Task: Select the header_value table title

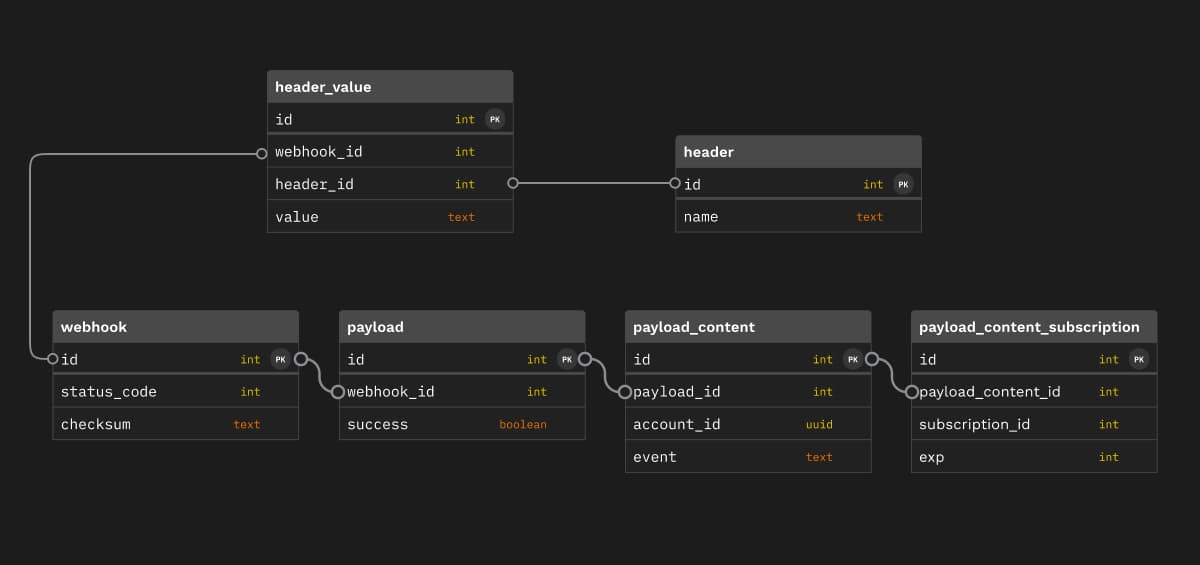Action: pyautogui.click(x=390, y=87)
